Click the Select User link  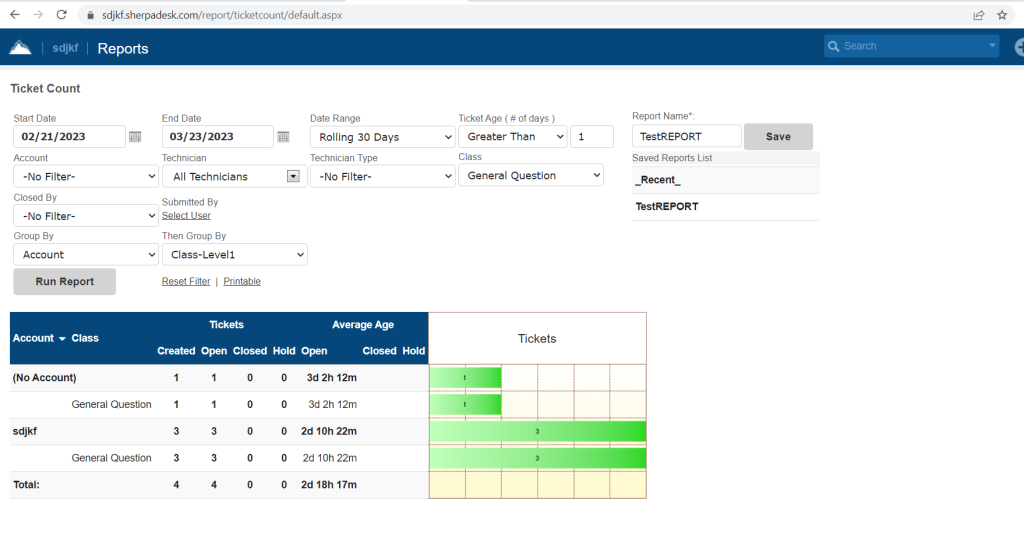[x=186, y=215]
